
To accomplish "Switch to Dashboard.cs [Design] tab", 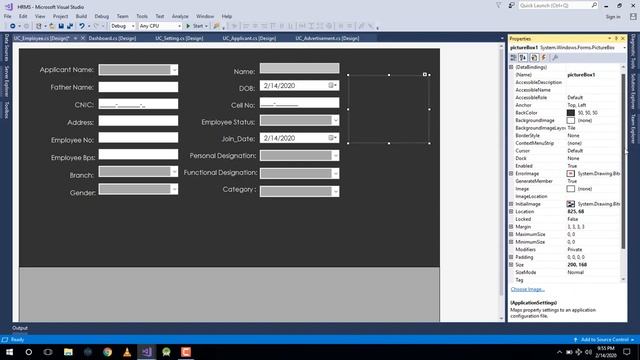I will click(x=112, y=38).
